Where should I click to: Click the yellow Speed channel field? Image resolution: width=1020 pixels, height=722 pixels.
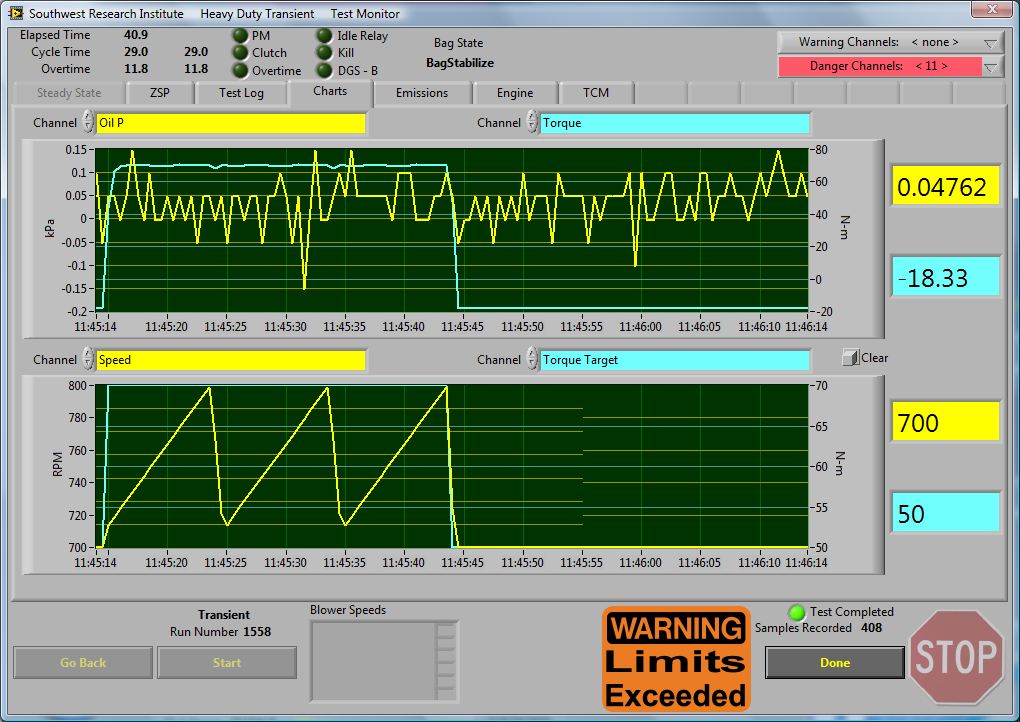click(x=231, y=360)
